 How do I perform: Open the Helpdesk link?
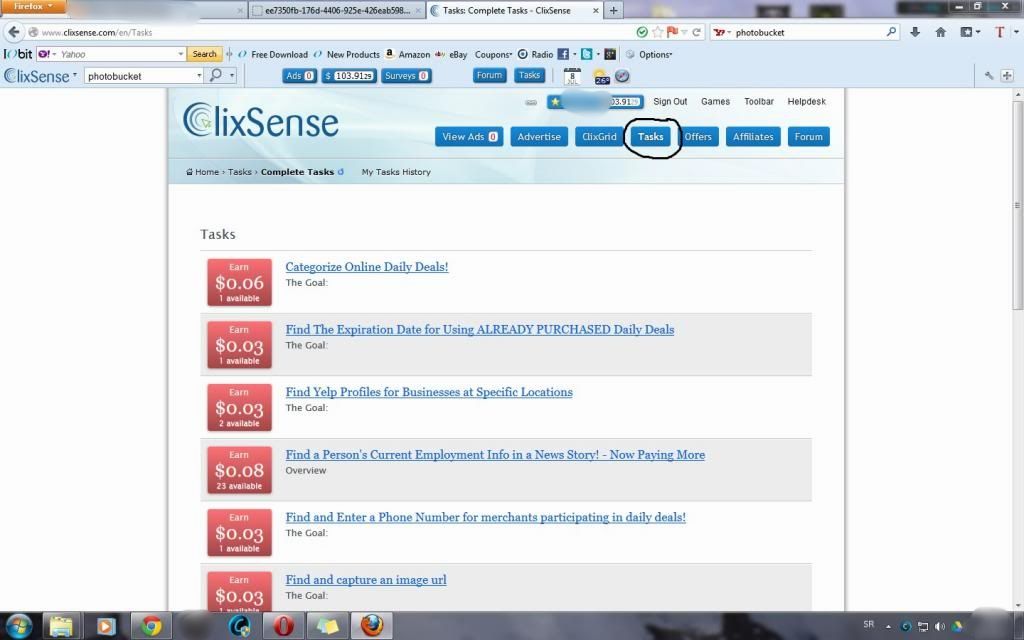click(807, 101)
